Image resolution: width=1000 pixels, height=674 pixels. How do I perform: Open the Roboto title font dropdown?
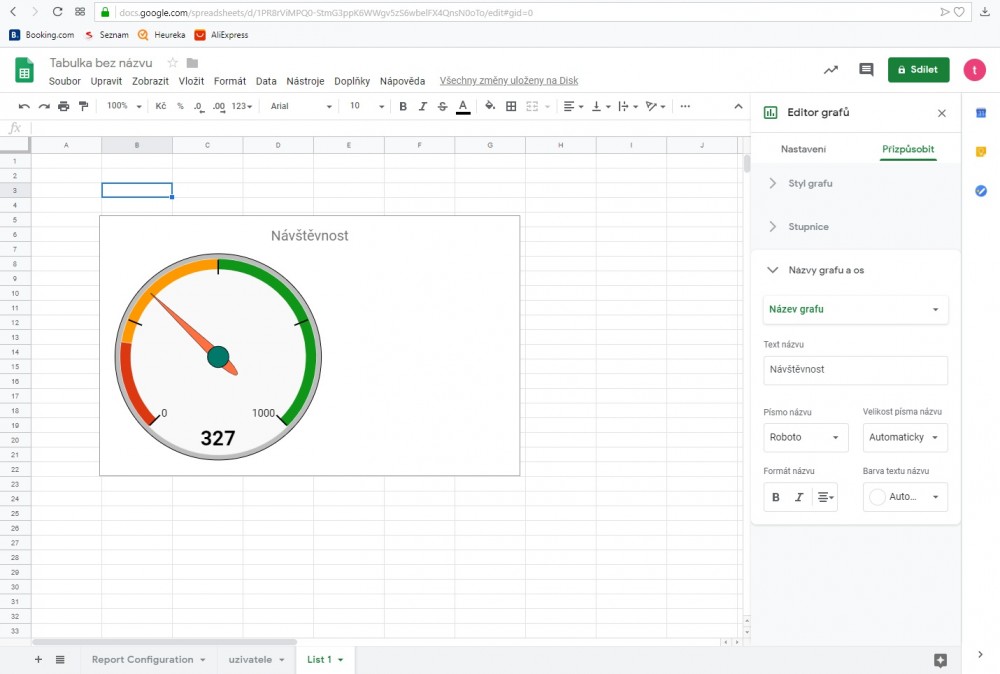tap(805, 437)
